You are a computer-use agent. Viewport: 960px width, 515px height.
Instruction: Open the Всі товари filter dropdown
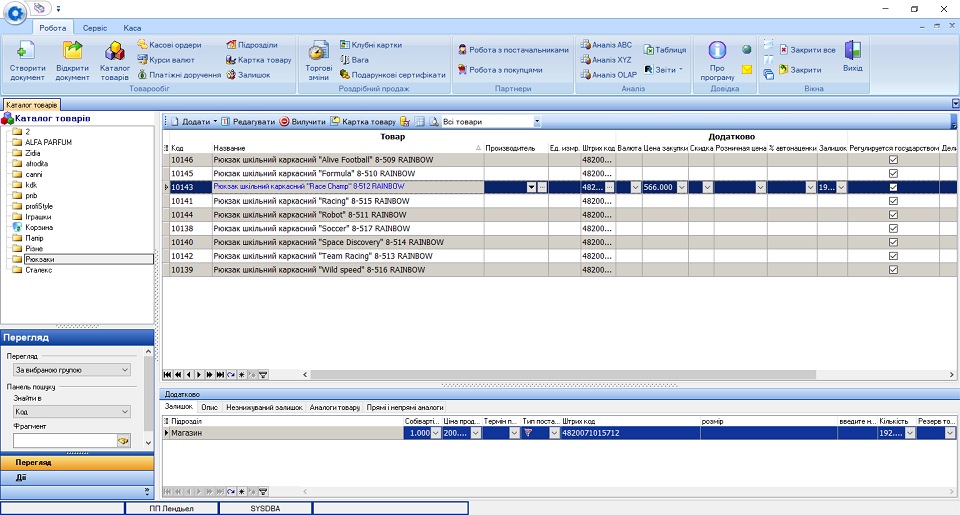[537, 122]
